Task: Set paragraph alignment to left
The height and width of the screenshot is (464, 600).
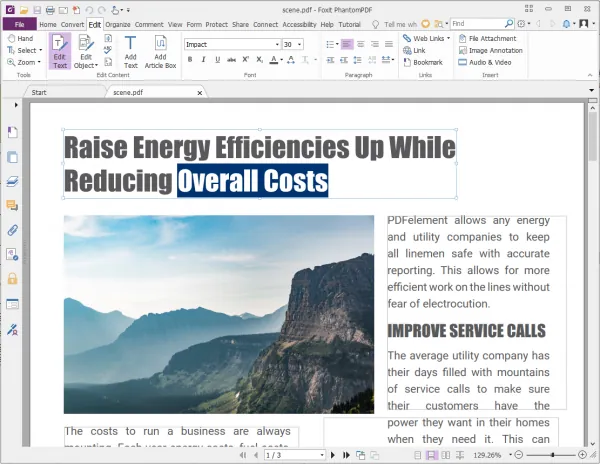Action: (346, 44)
